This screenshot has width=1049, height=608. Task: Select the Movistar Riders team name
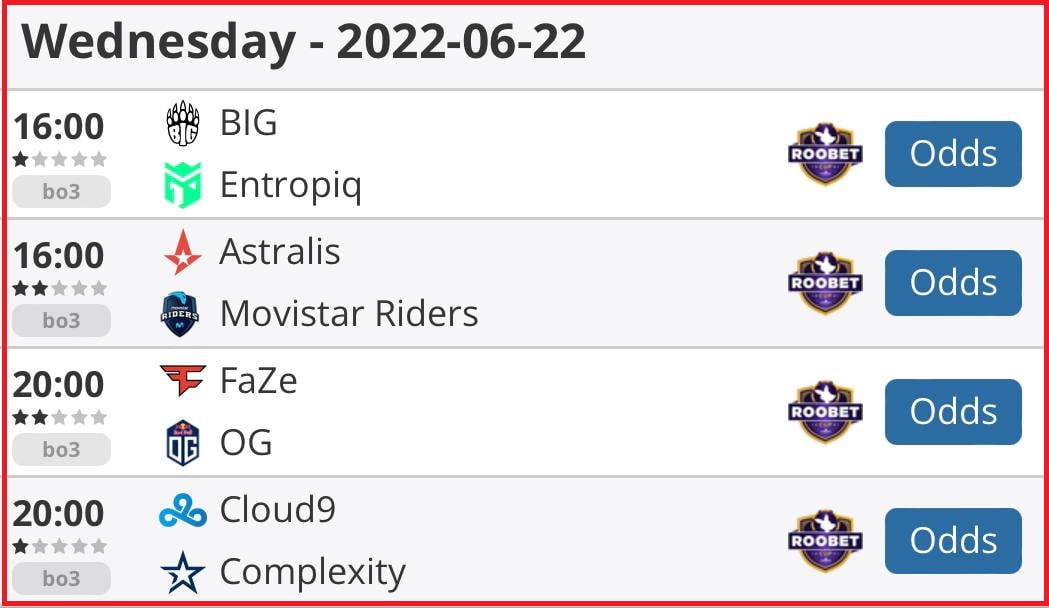349,314
